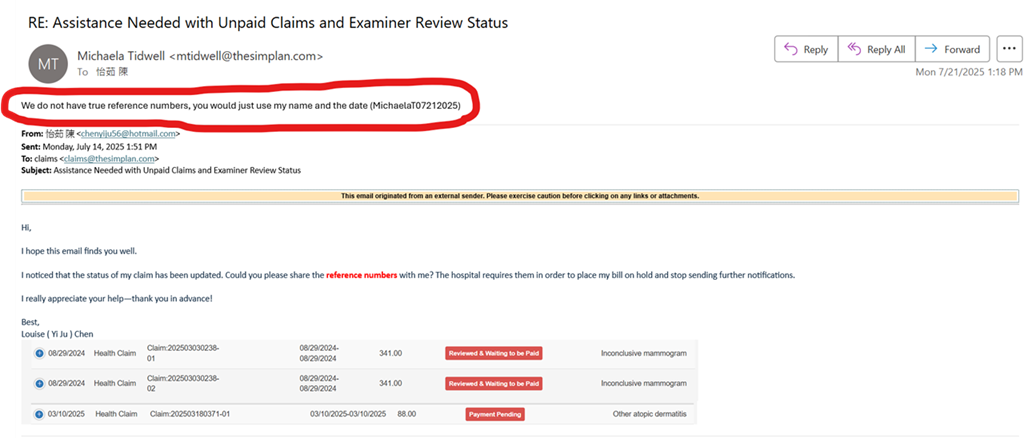Image resolution: width=1024 pixels, height=438 pixels.
Task: Expand the first 08/29/2024 claim row
Action: (39, 353)
